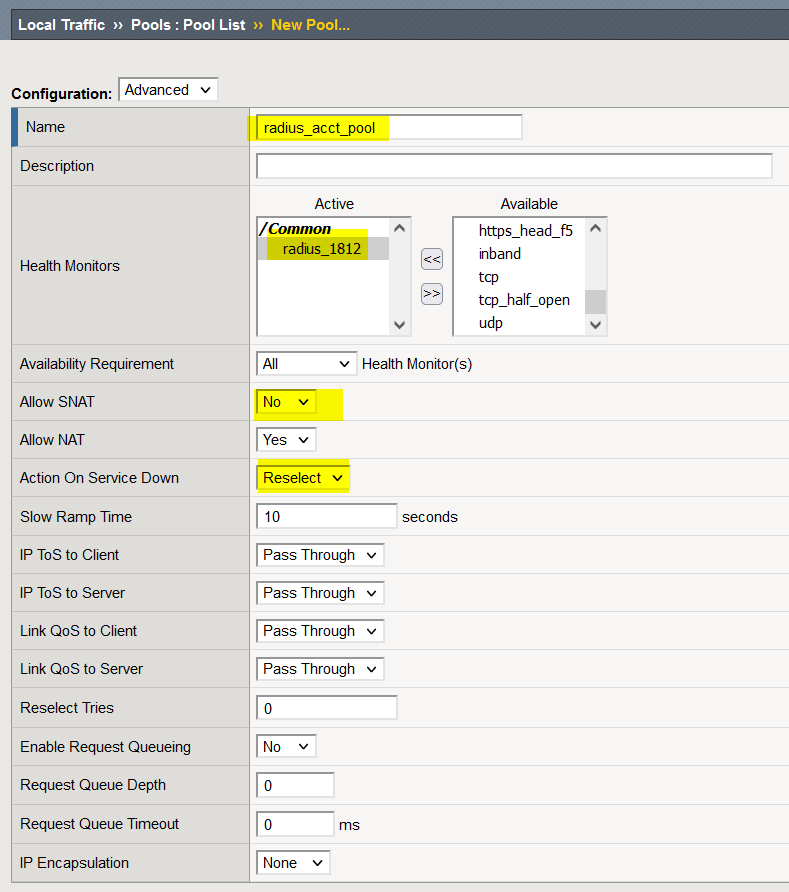Viewport: 789px width, 892px height.
Task: Open Allow SNAT dropdown
Action: click(286, 402)
